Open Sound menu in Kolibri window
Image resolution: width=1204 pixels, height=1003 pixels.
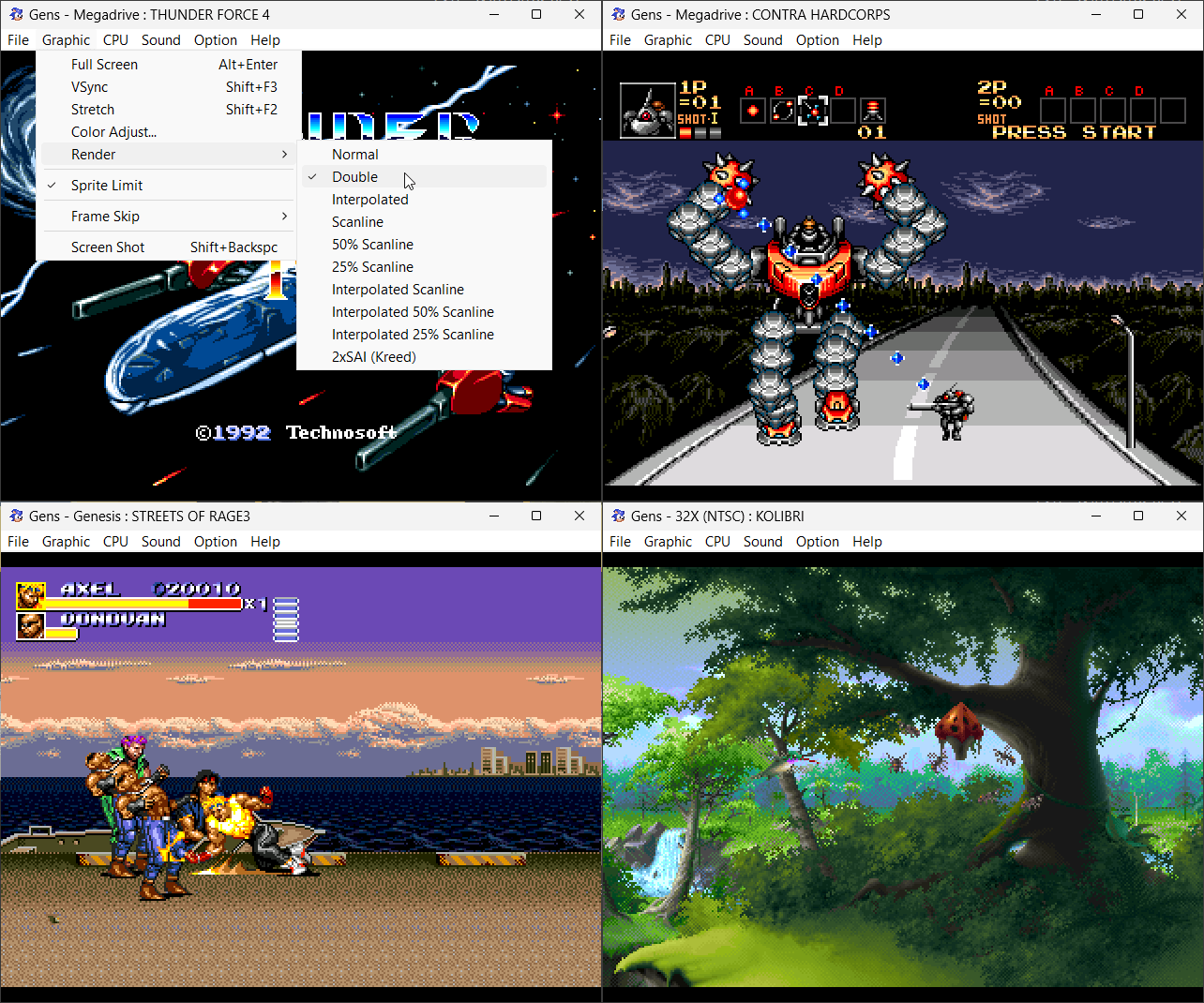762,541
